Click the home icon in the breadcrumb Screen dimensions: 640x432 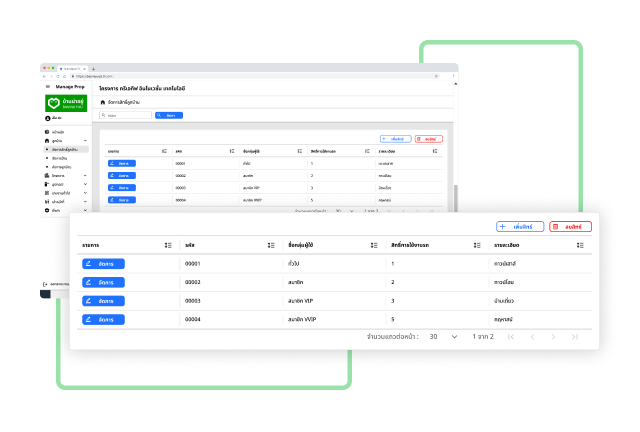tap(102, 102)
